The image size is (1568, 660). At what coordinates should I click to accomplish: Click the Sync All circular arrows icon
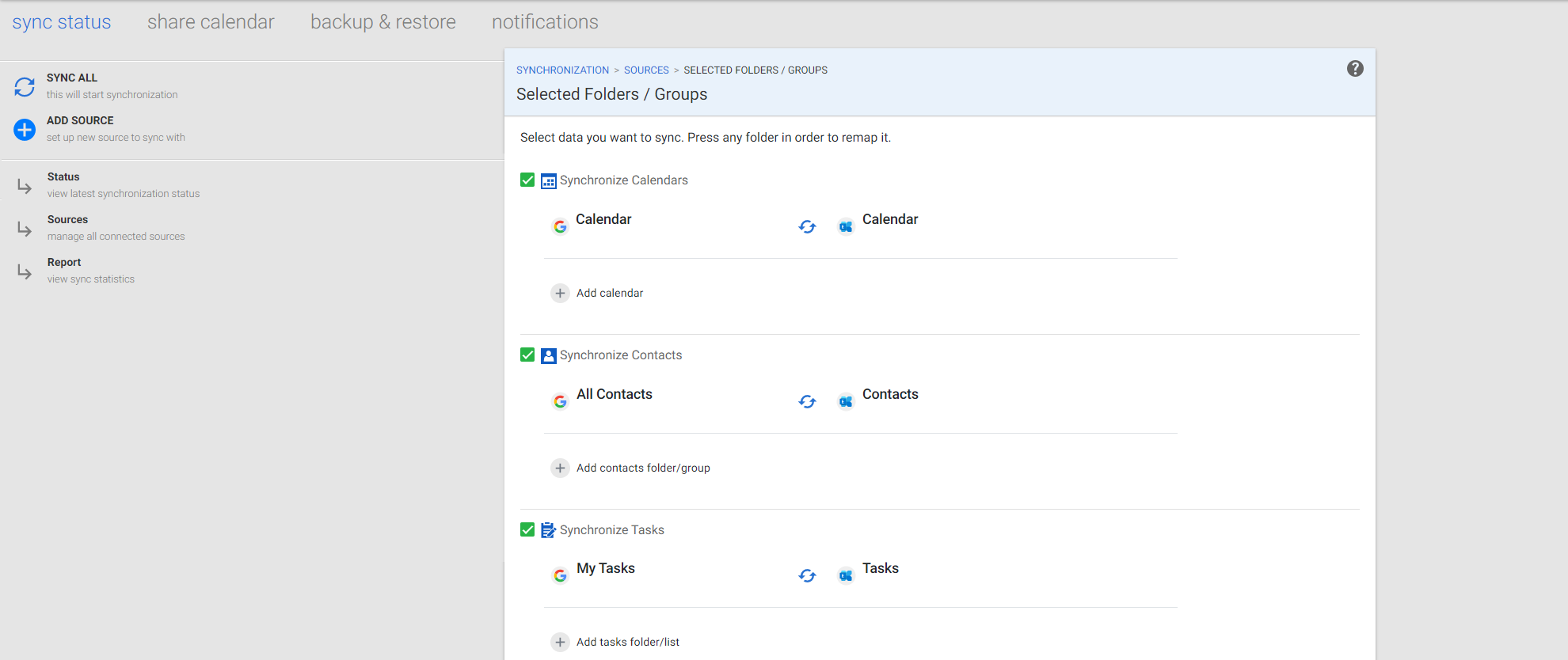tap(25, 87)
